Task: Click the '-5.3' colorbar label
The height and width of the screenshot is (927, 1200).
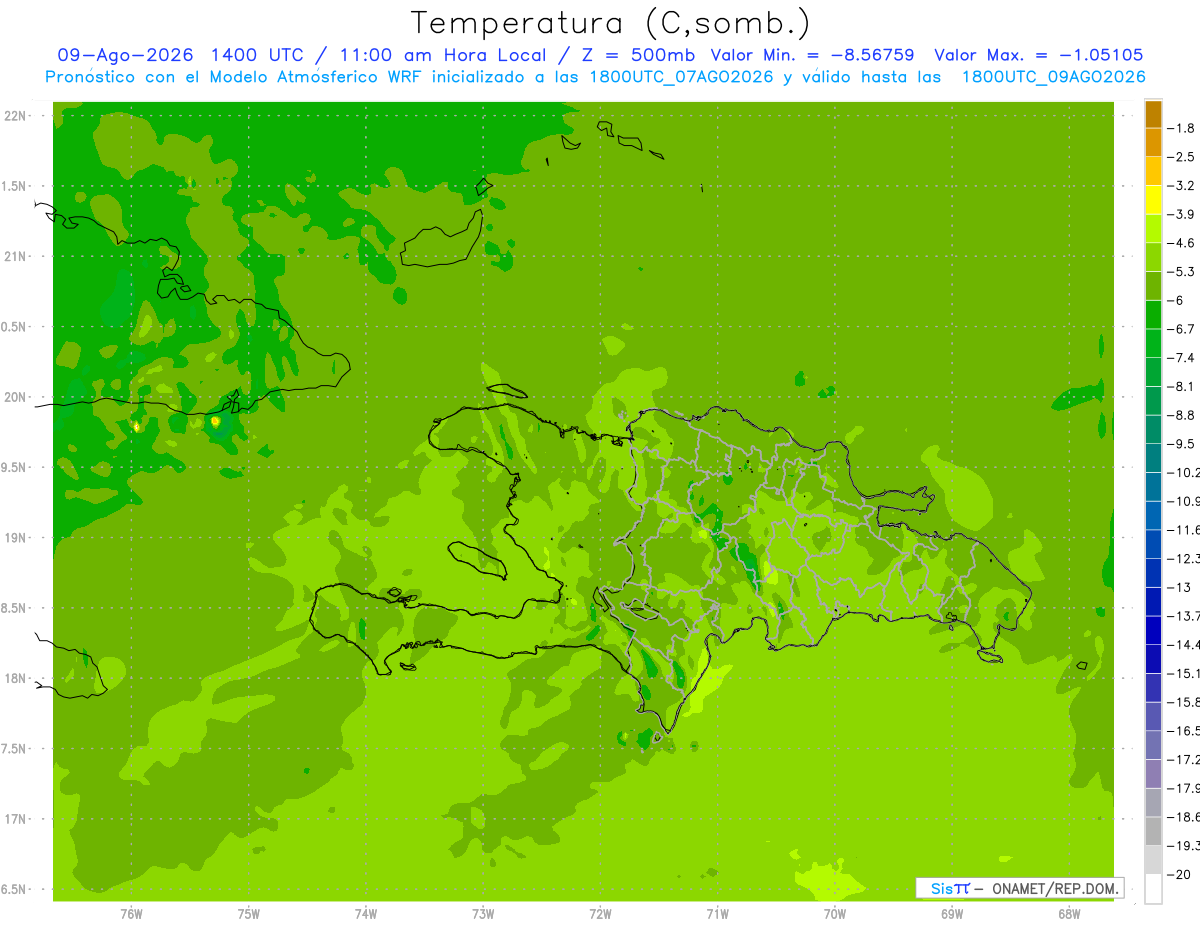Action: click(1183, 272)
